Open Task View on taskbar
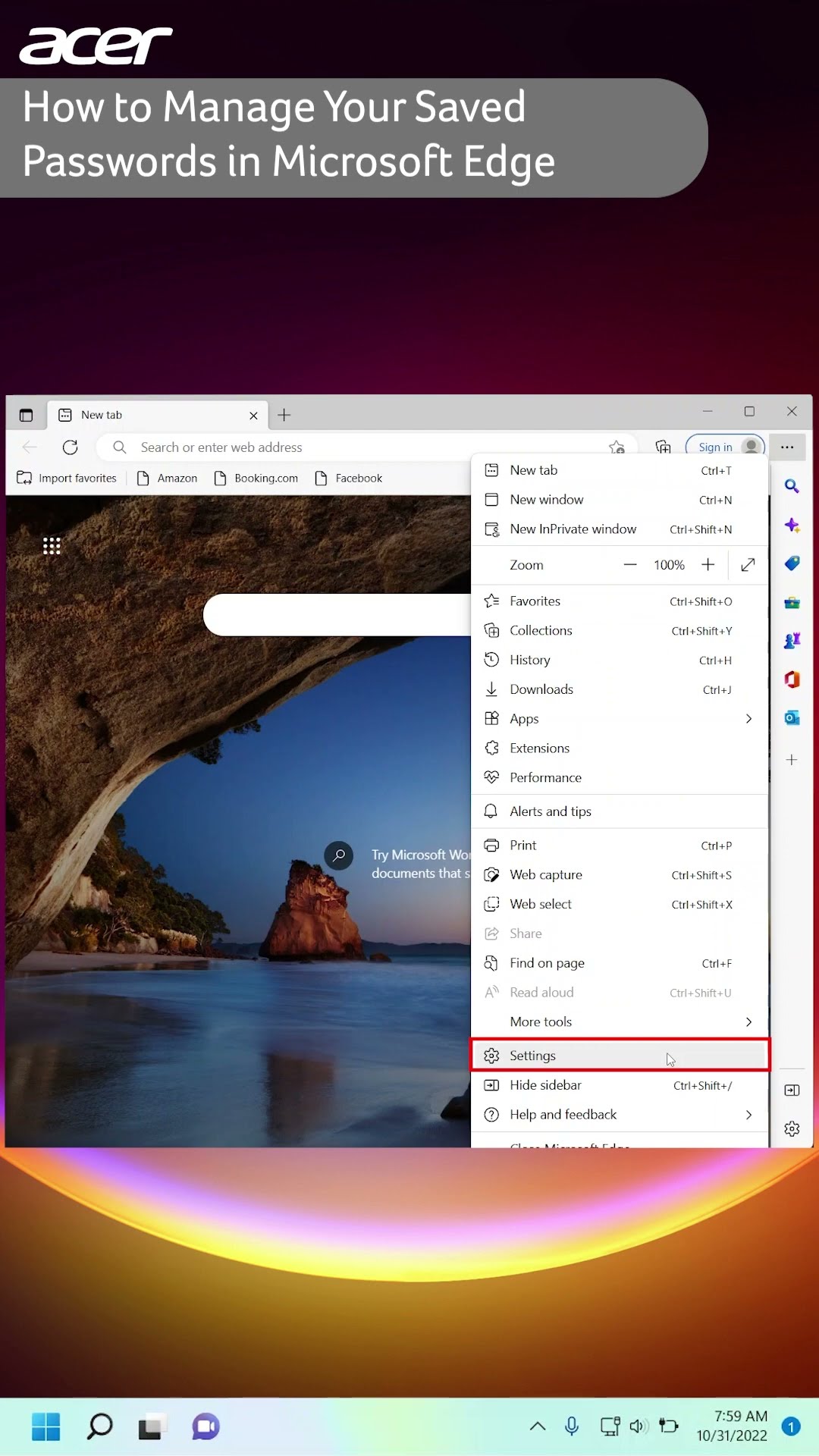This screenshot has height=1456, width=819. click(152, 1426)
